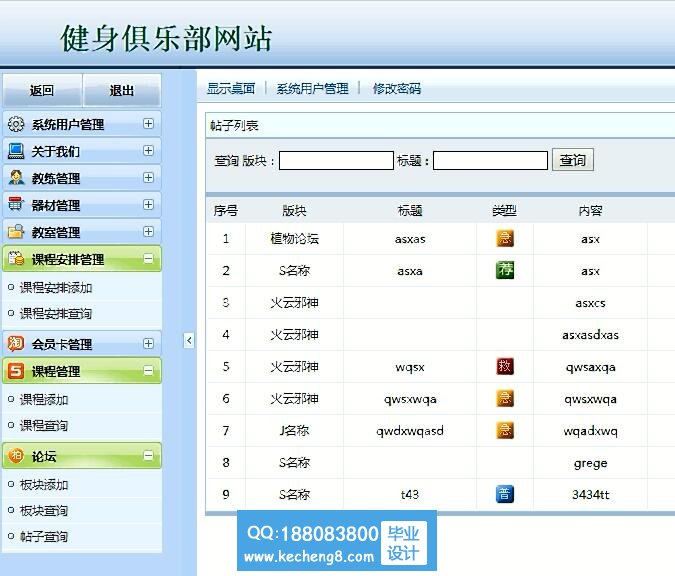Click the schedule icon beside 课程安排管理
The image size is (675, 576).
click(16, 258)
